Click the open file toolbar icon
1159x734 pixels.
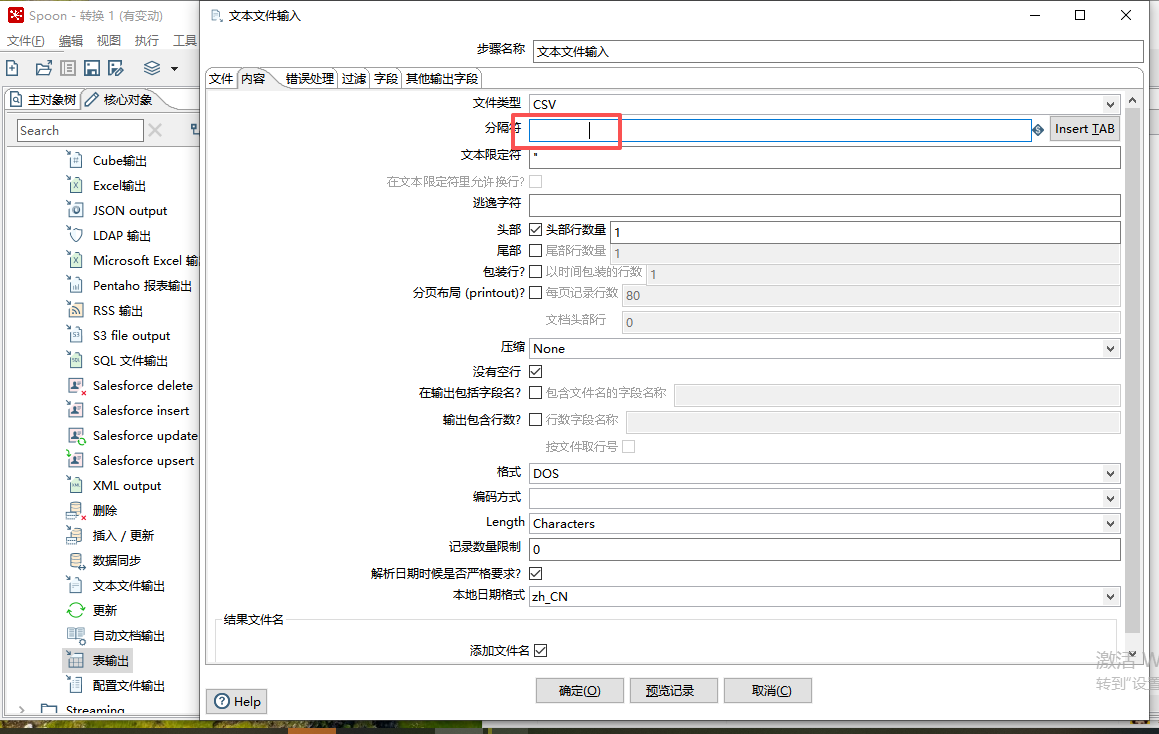point(44,68)
